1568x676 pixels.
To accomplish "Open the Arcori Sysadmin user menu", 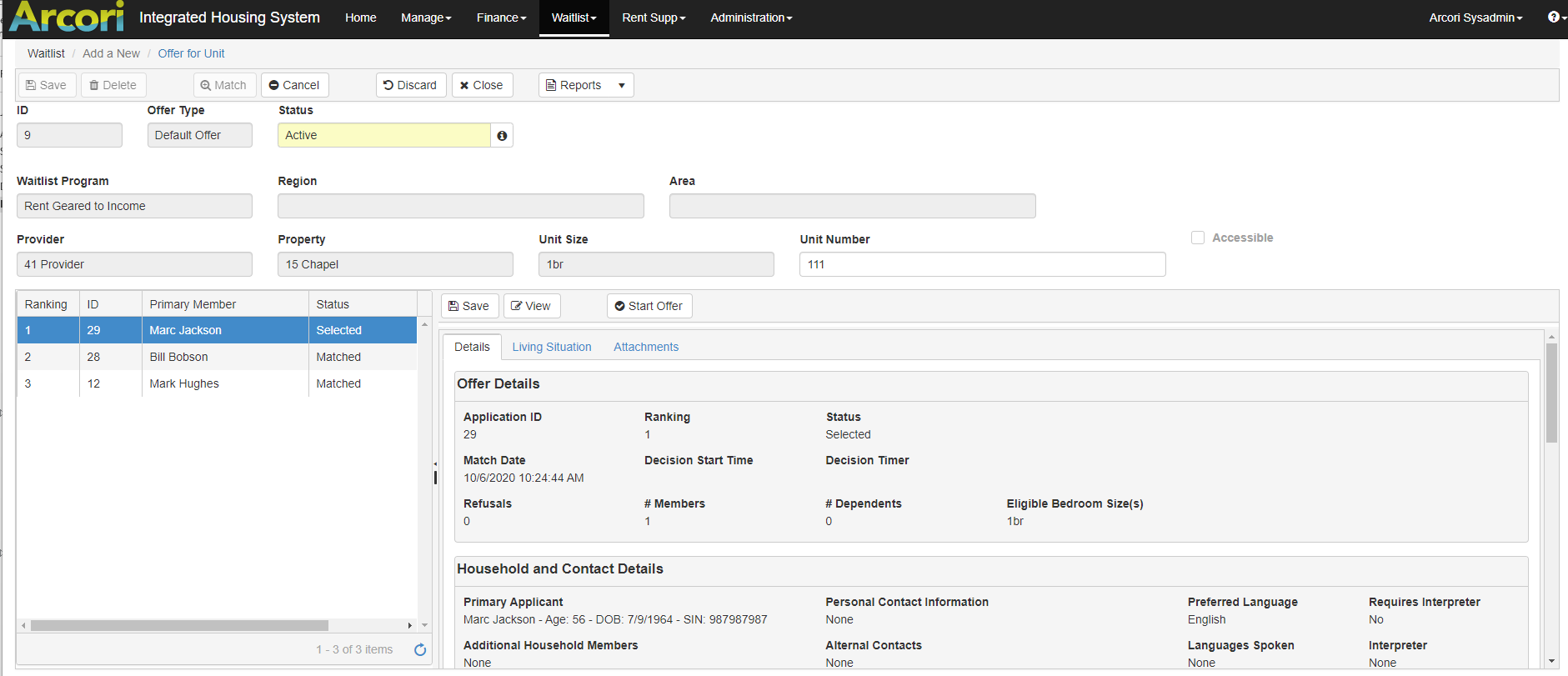I will (1475, 18).
